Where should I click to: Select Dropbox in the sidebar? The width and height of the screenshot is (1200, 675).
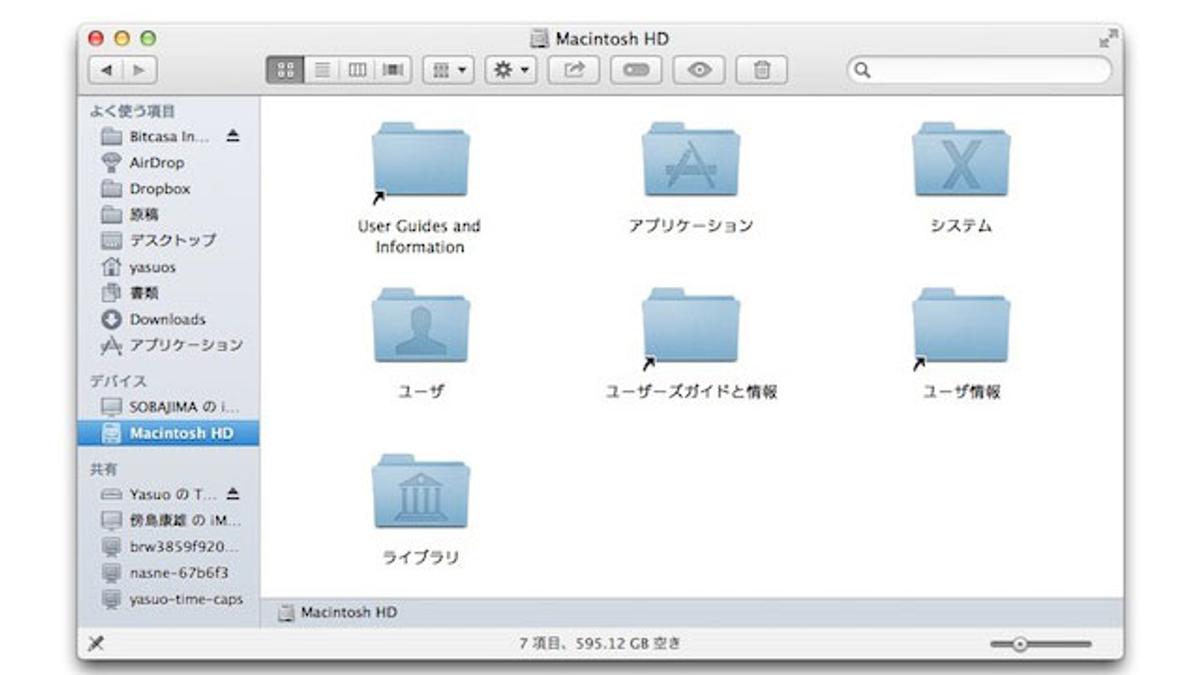[x=159, y=189]
